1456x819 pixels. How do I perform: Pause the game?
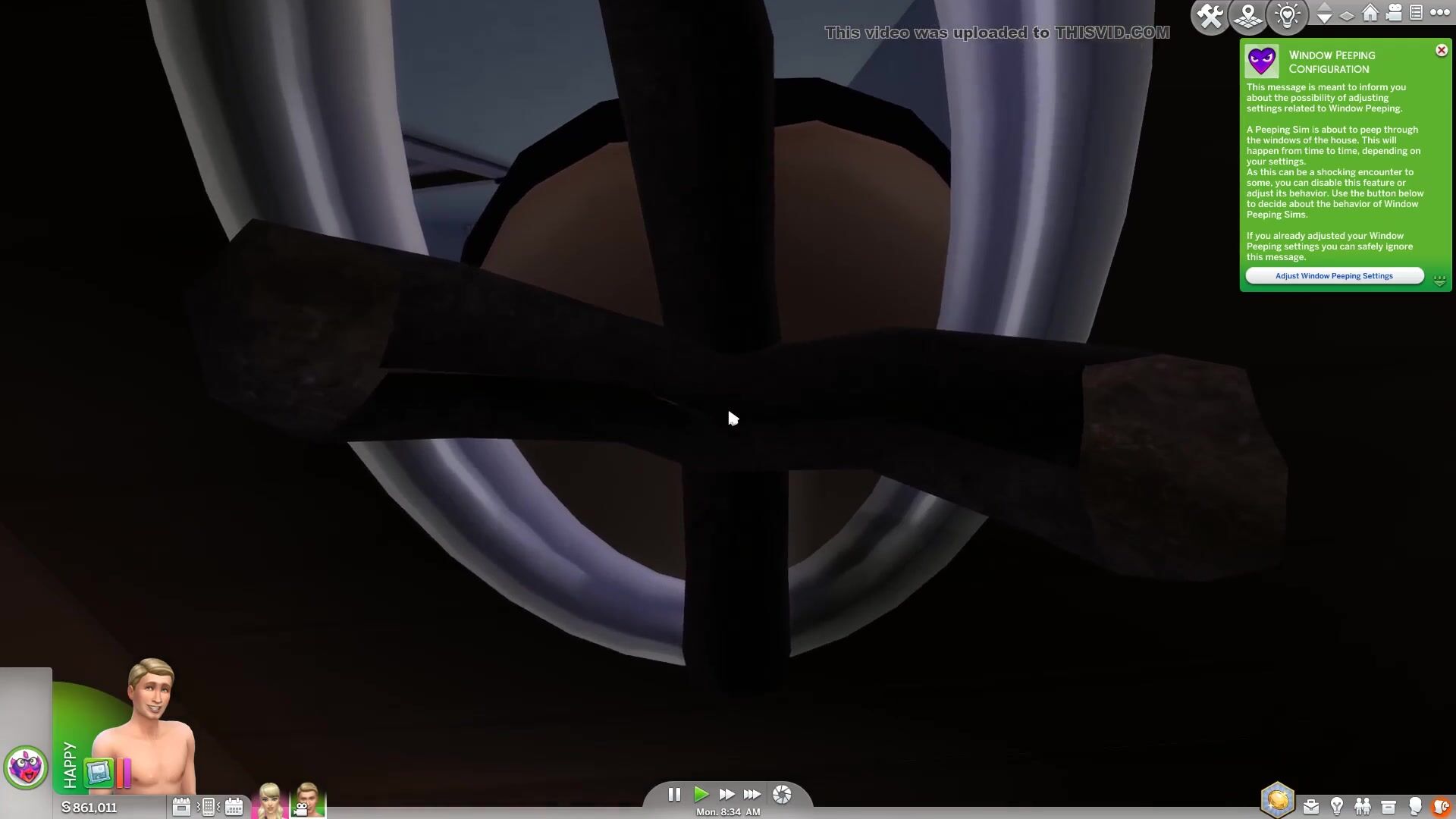point(674,794)
